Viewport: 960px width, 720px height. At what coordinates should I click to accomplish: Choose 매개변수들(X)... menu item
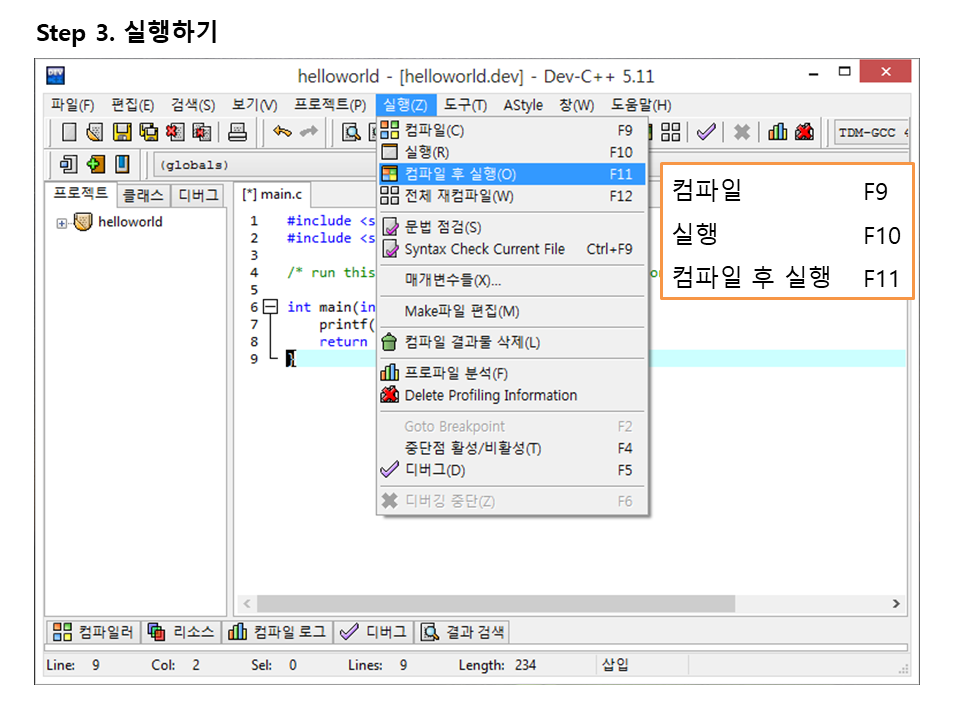tap(512, 280)
